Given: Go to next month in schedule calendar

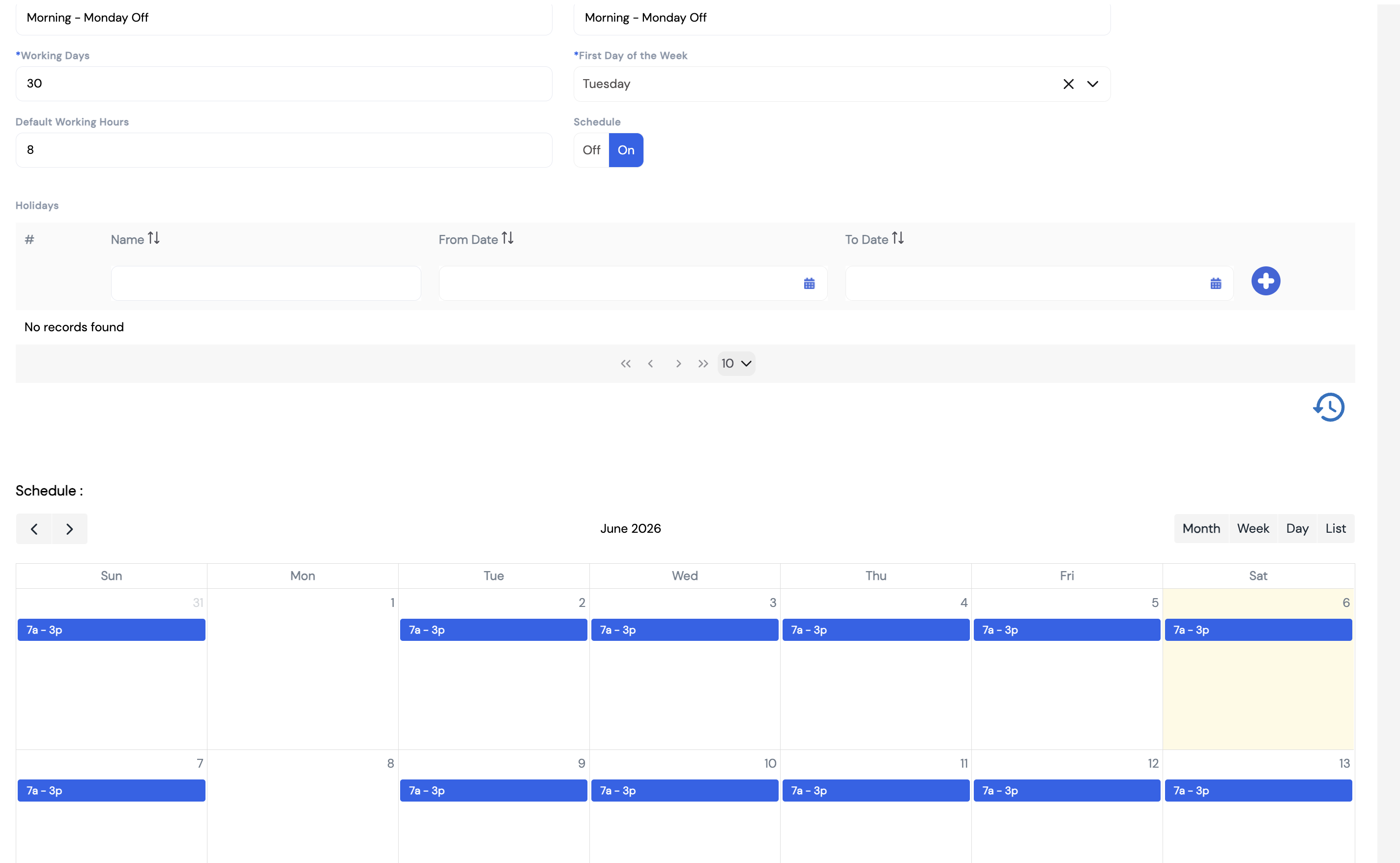Looking at the screenshot, I should point(70,529).
